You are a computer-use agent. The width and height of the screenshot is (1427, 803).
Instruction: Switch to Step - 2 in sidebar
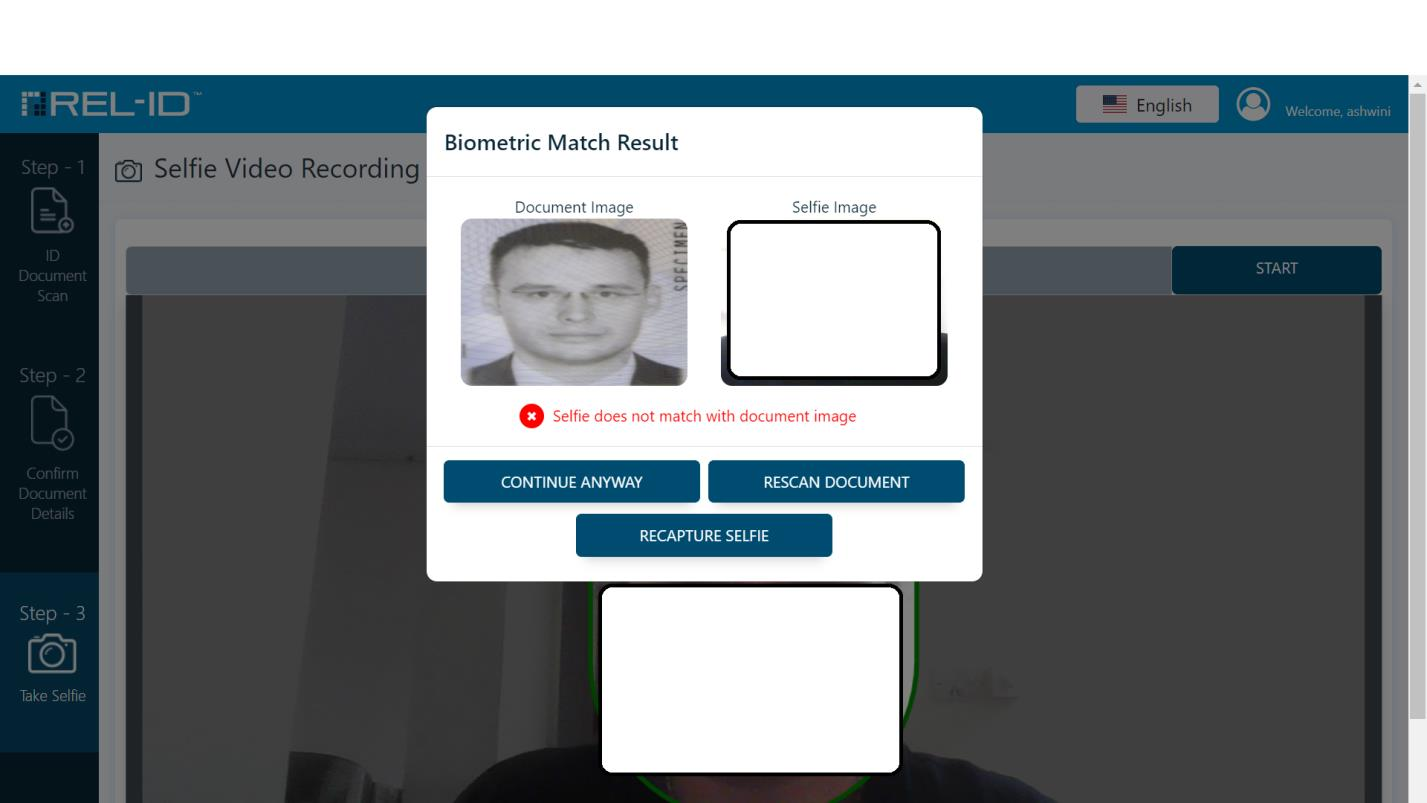point(53,376)
